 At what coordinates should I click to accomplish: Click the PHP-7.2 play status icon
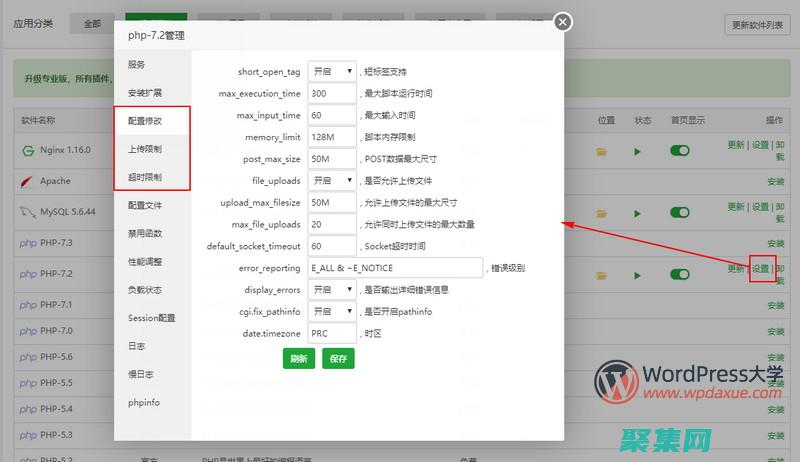pyautogui.click(x=637, y=270)
